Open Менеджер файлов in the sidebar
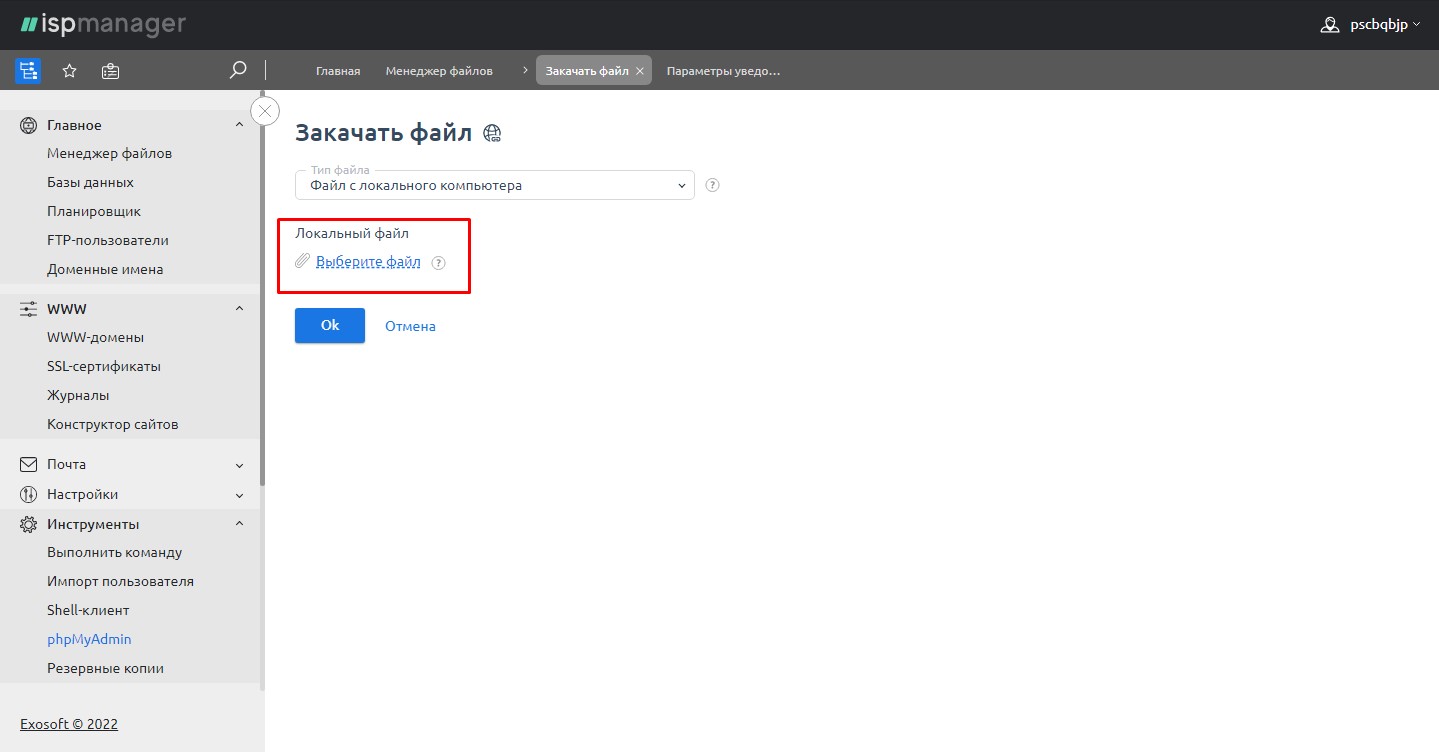1439x752 pixels. 109,153
